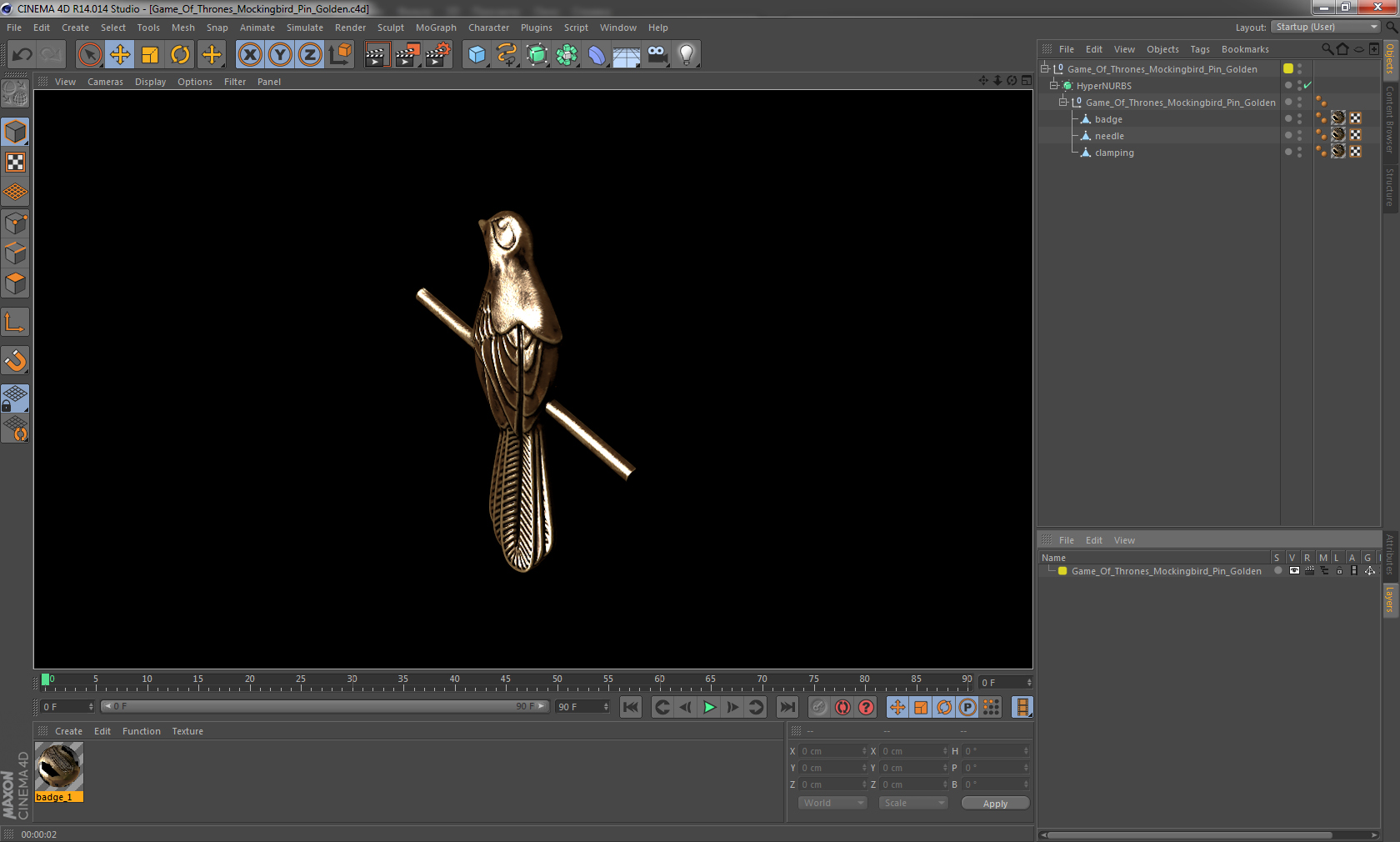Open the MoGraph array modeling icon
Viewport: 1400px width, 842px height.
click(567, 55)
